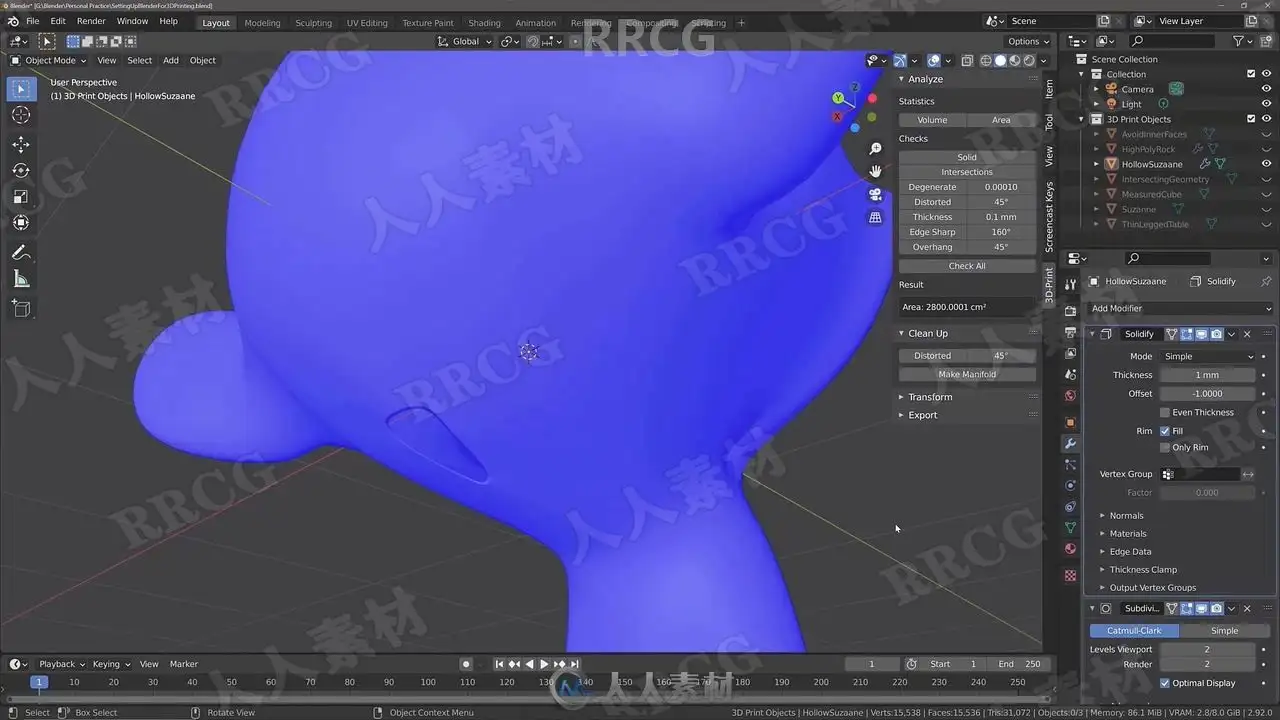This screenshot has height=720, width=1280.
Task: Click the Solidify Thickness slider field
Action: pyautogui.click(x=1207, y=375)
